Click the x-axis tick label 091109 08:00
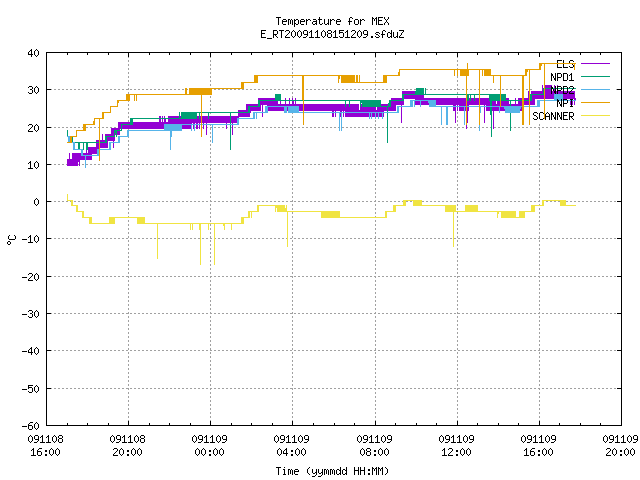This screenshot has height=480, width=640. 375,446
